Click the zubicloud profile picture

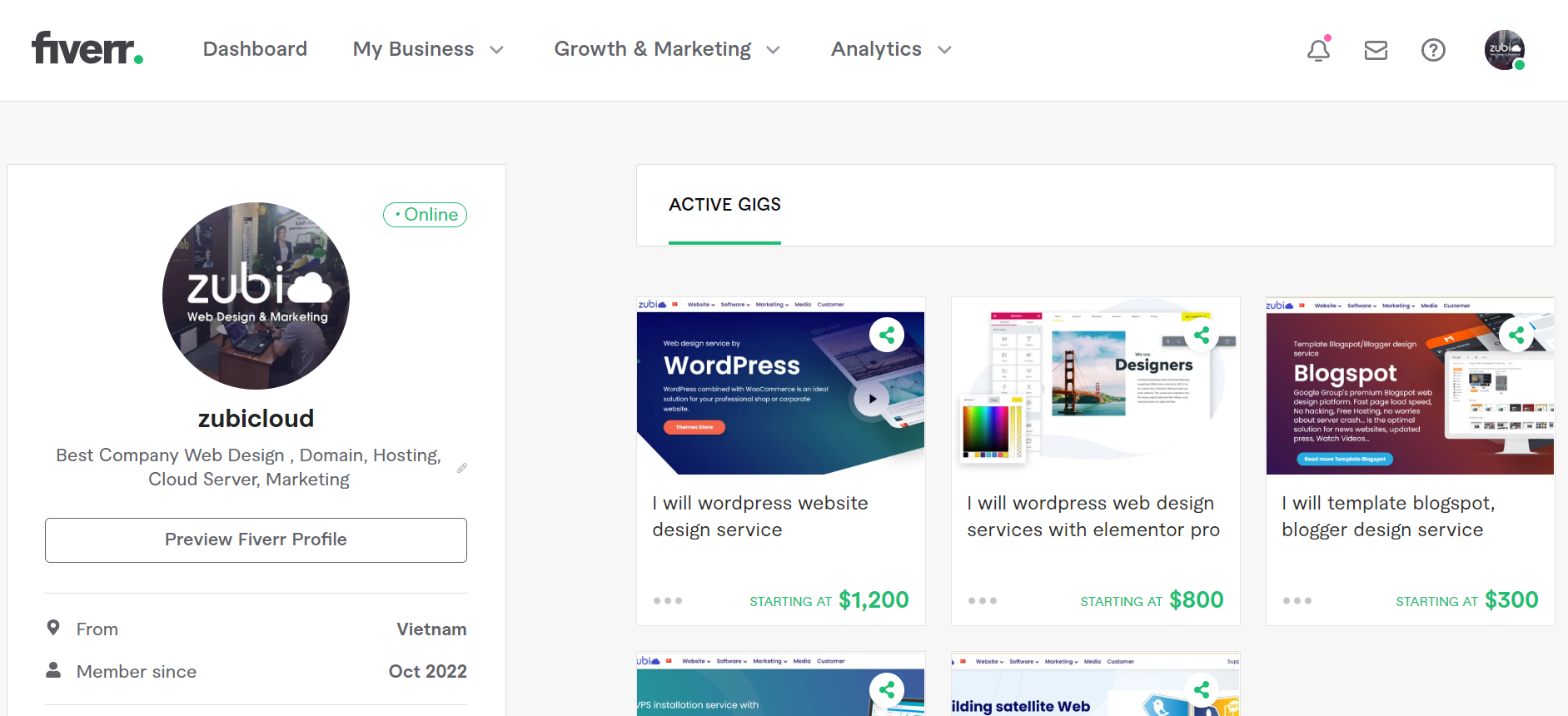click(256, 296)
